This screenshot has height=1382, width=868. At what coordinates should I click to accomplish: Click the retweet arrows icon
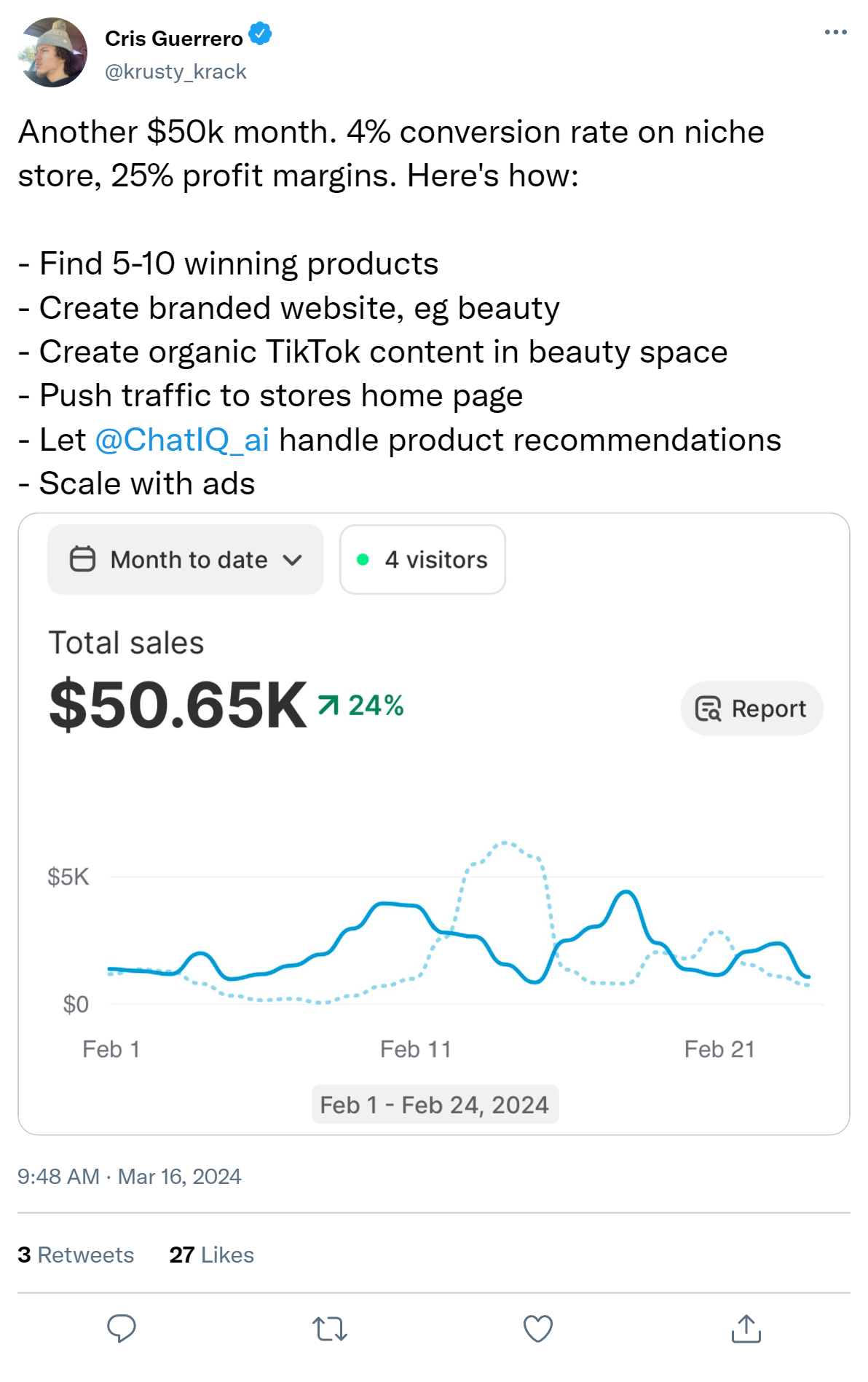tap(330, 1329)
